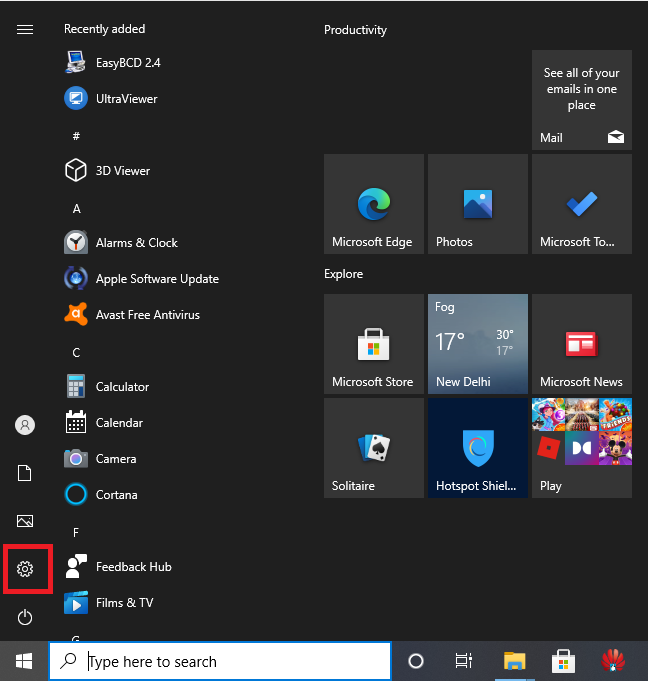Focus the Type here to search box
This screenshot has height=681, width=648.
tap(220, 661)
